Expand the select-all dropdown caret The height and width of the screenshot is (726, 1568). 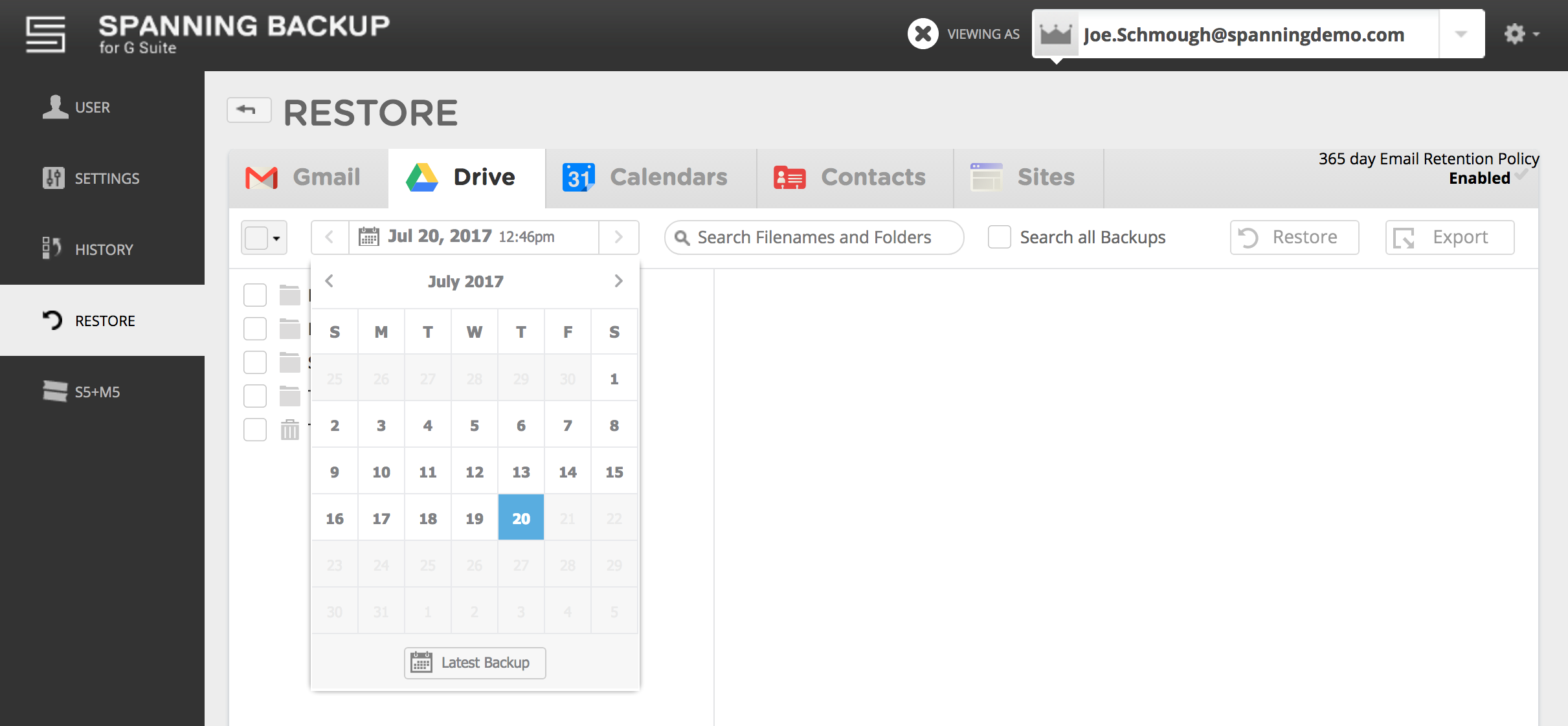277,238
